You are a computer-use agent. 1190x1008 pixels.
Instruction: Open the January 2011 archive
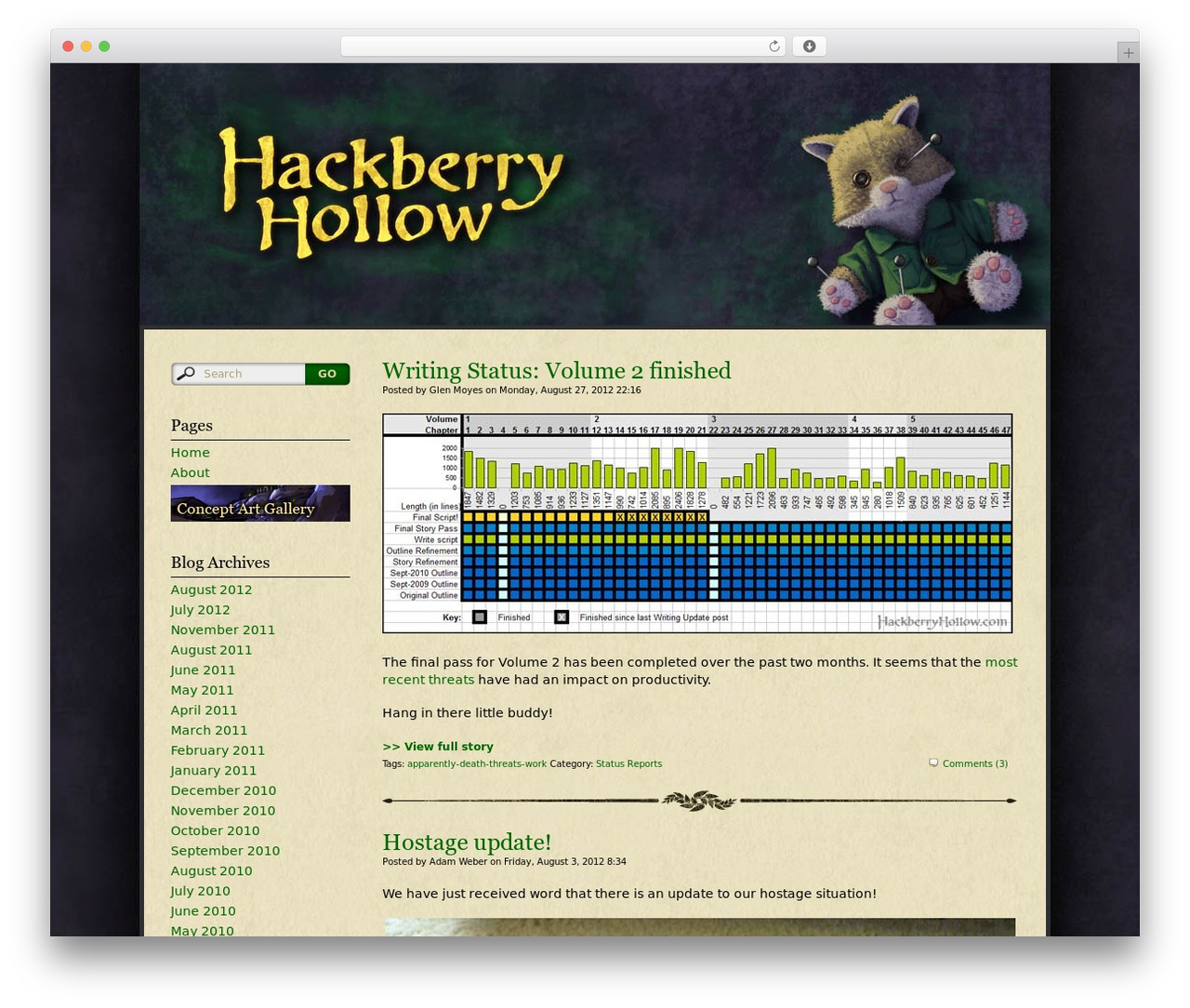(213, 771)
